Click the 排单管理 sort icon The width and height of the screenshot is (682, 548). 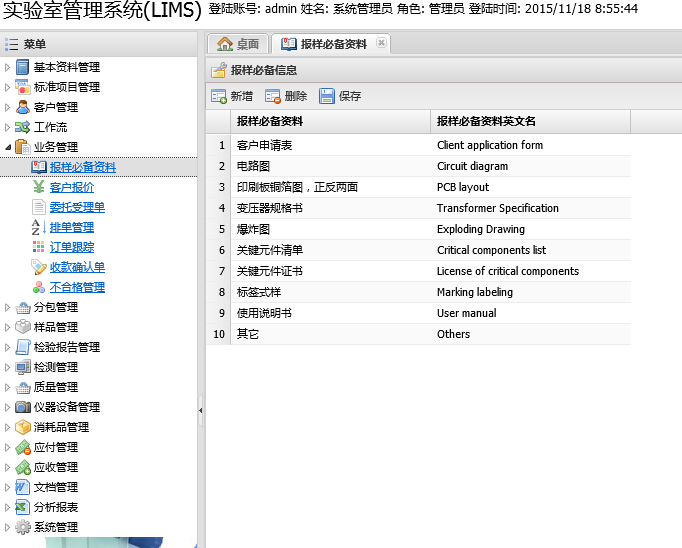(x=39, y=227)
